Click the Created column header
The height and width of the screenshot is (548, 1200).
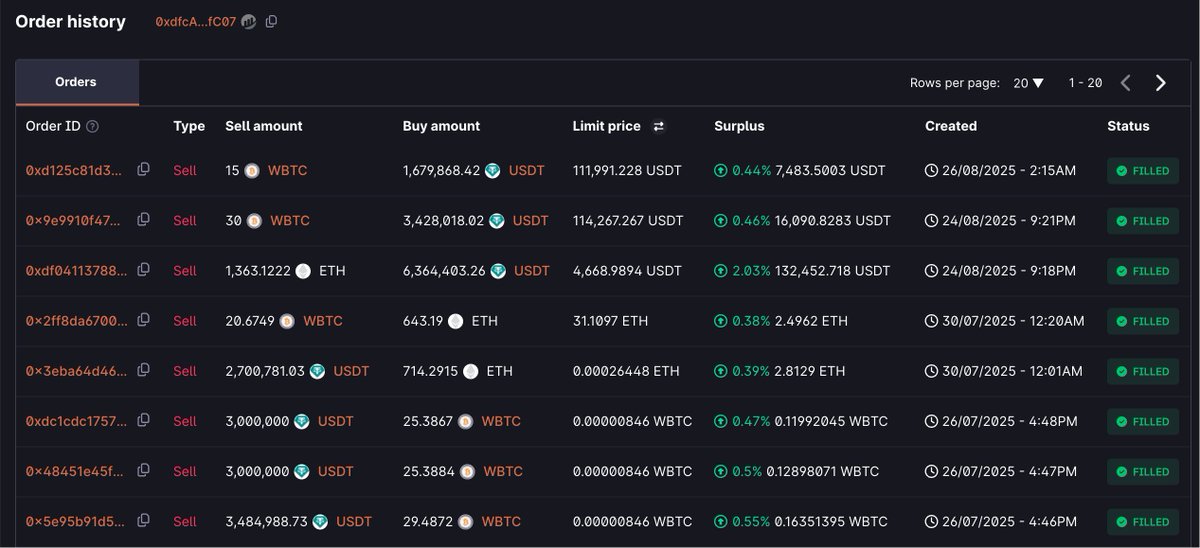tap(950, 127)
